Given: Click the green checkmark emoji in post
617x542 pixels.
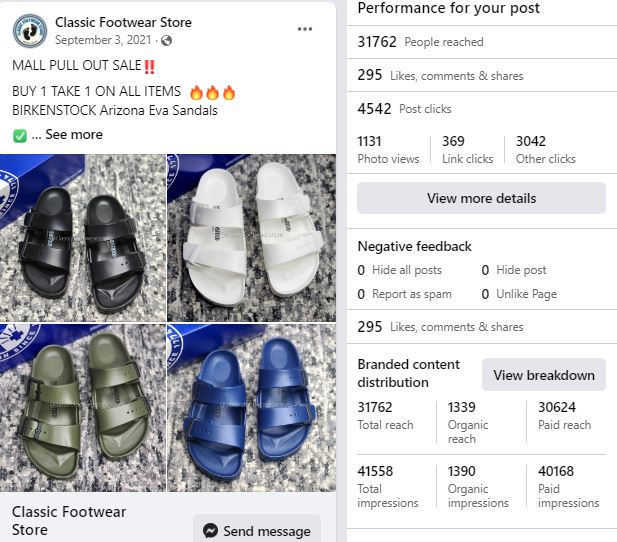Looking at the screenshot, I should click(x=20, y=135).
